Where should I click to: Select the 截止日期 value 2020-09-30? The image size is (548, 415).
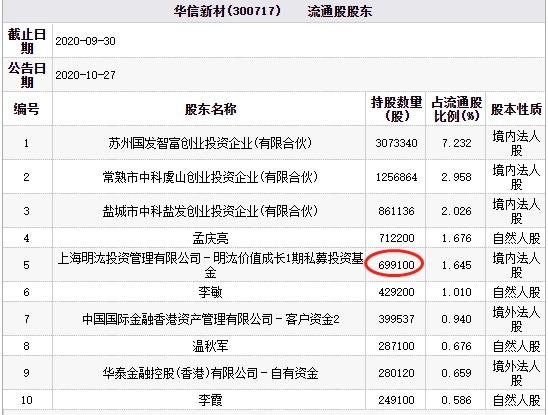click(x=85, y=41)
